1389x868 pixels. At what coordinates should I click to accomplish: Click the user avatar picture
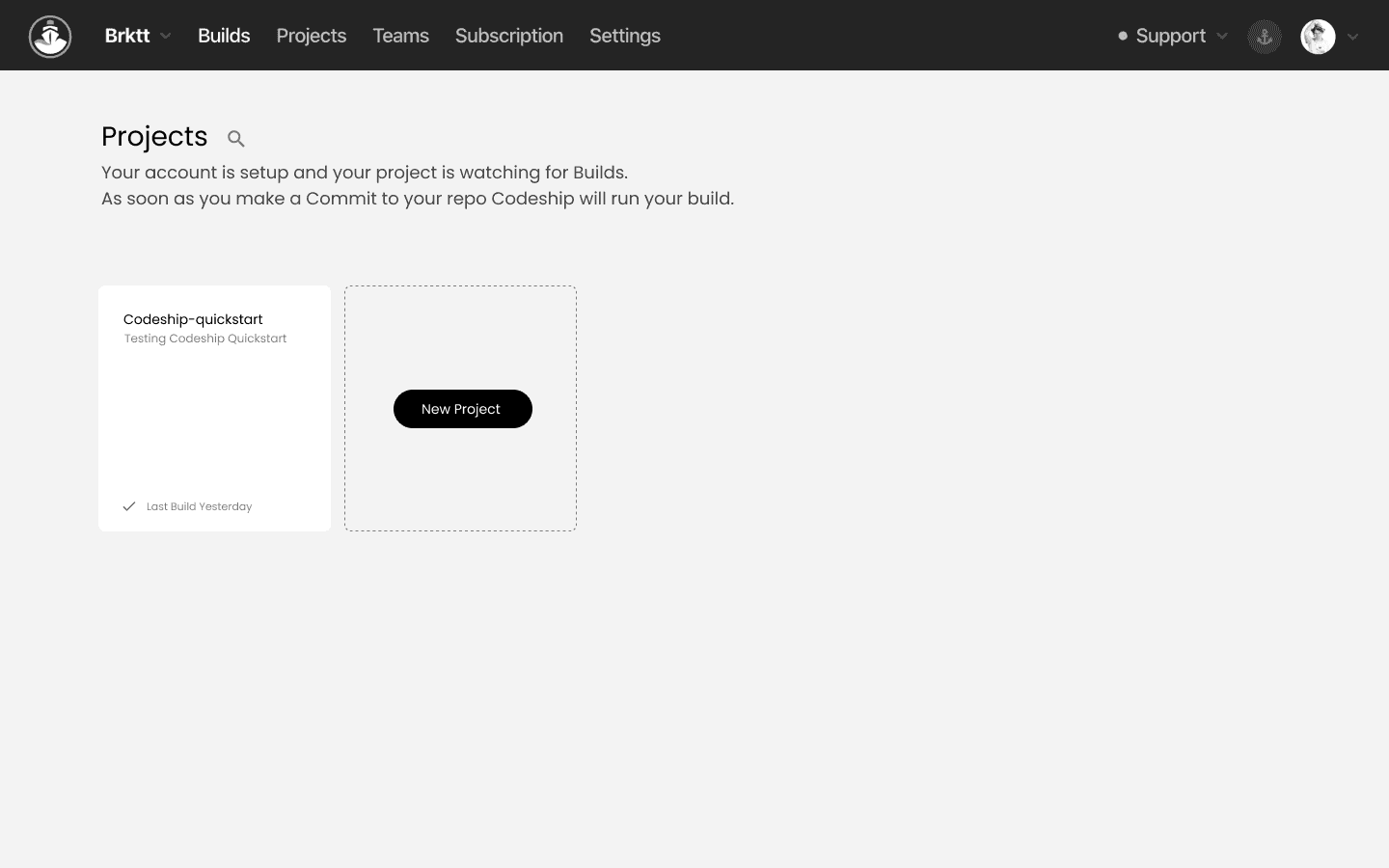[x=1318, y=37]
